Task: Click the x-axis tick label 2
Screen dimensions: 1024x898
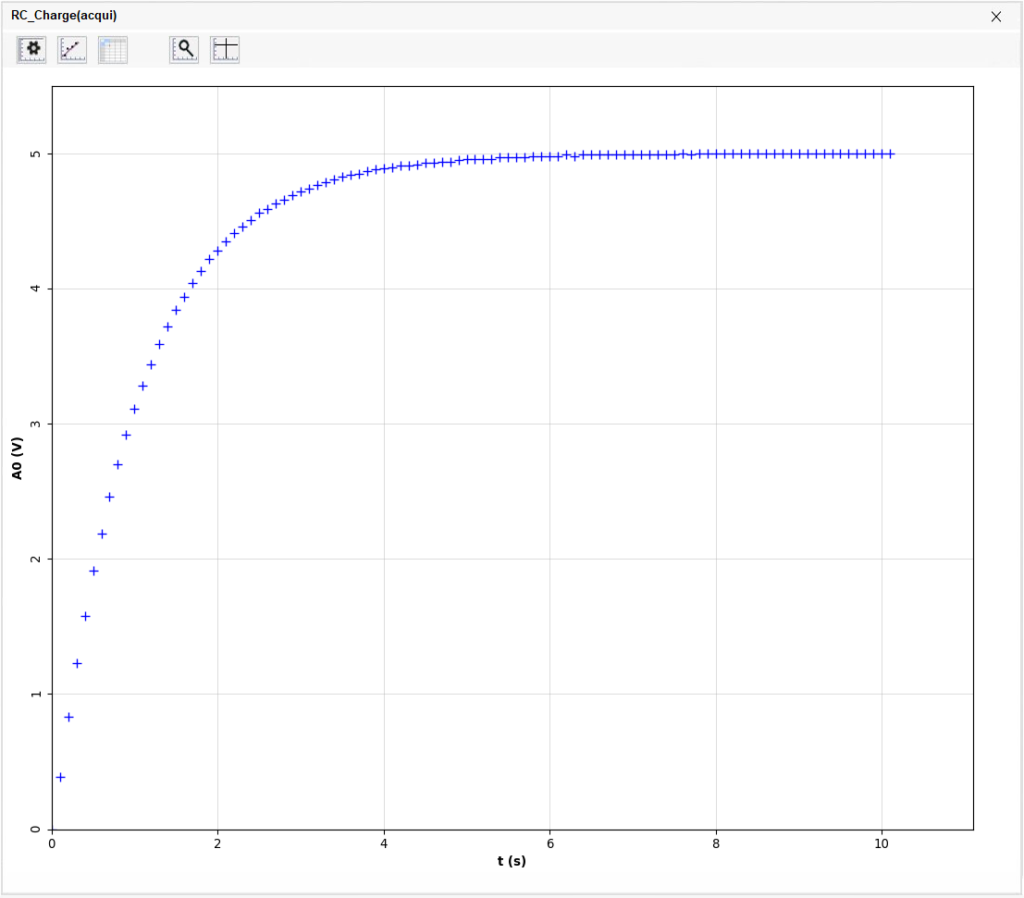Action: (218, 843)
